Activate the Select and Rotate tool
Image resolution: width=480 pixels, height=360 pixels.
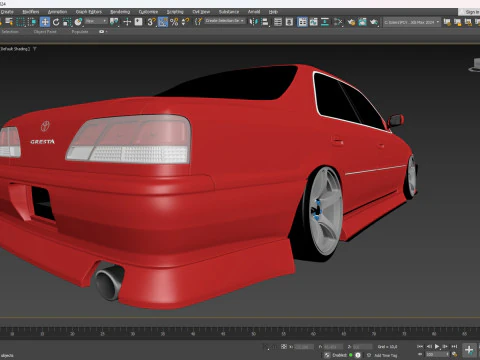(x=56, y=22)
